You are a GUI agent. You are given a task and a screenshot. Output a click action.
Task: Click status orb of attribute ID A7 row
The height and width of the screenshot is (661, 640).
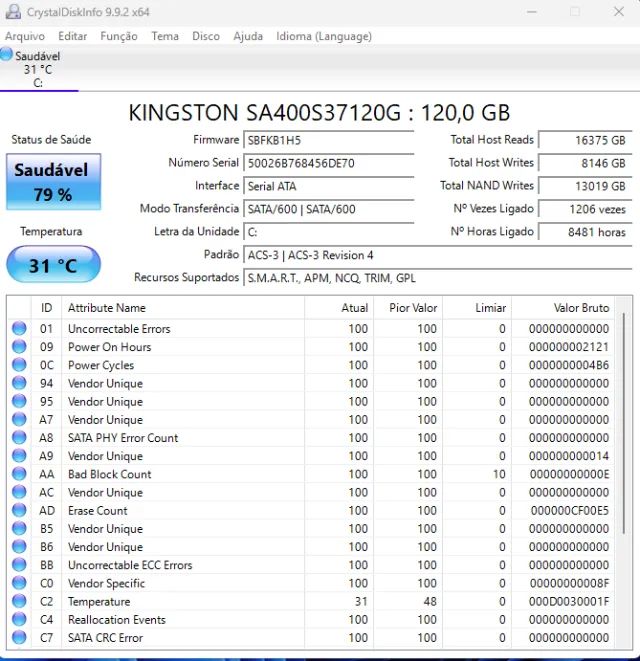click(x=19, y=419)
